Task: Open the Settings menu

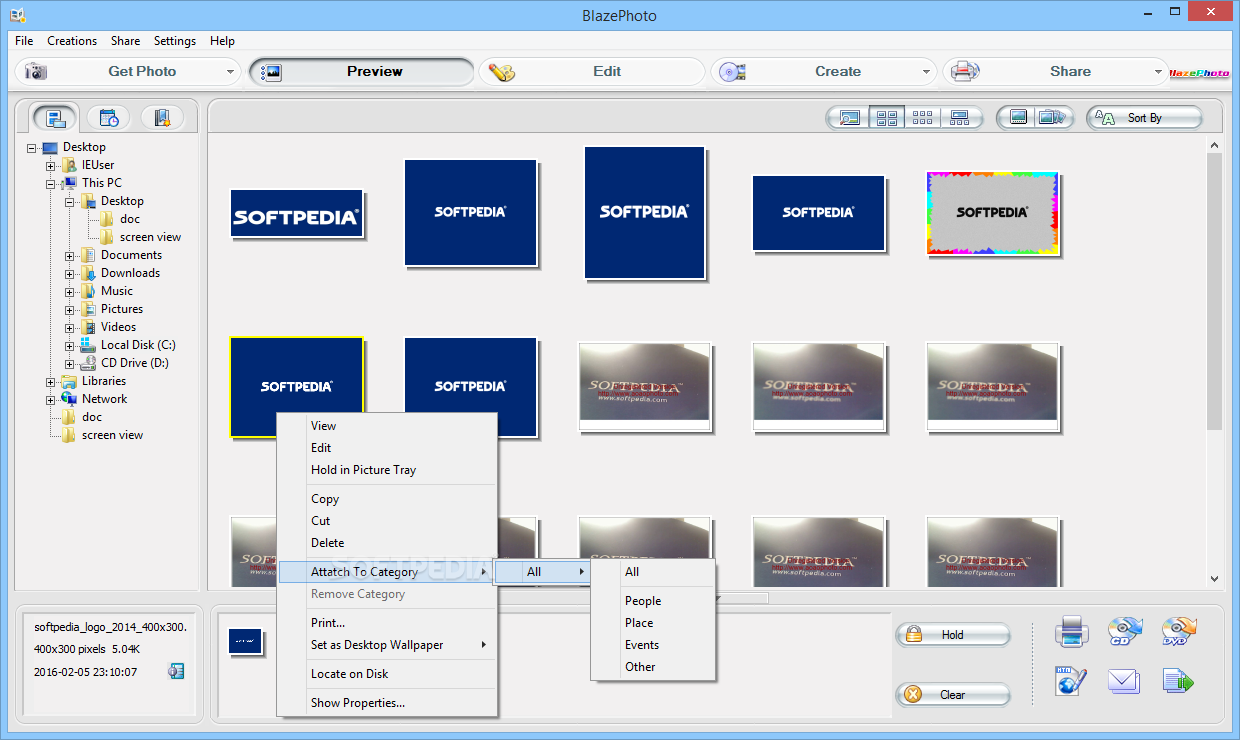Action: tap(175, 41)
